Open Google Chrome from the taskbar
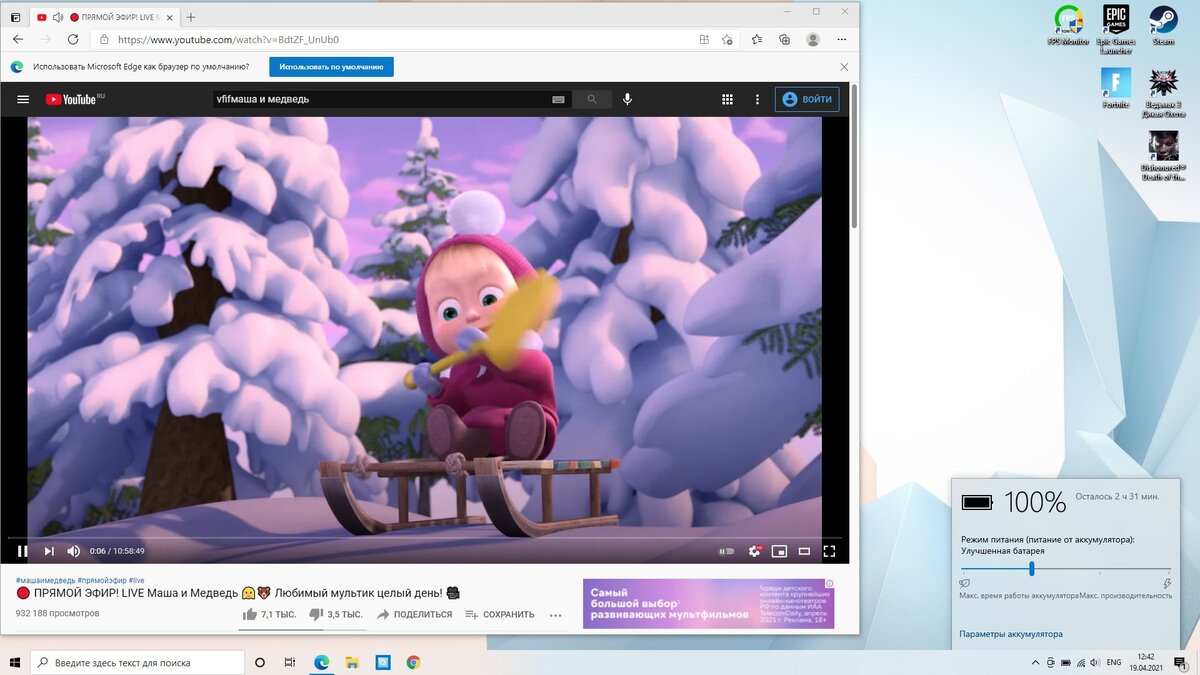Image resolution: width=1200 pixels, height=675 pixels. (x=413, y=662)
